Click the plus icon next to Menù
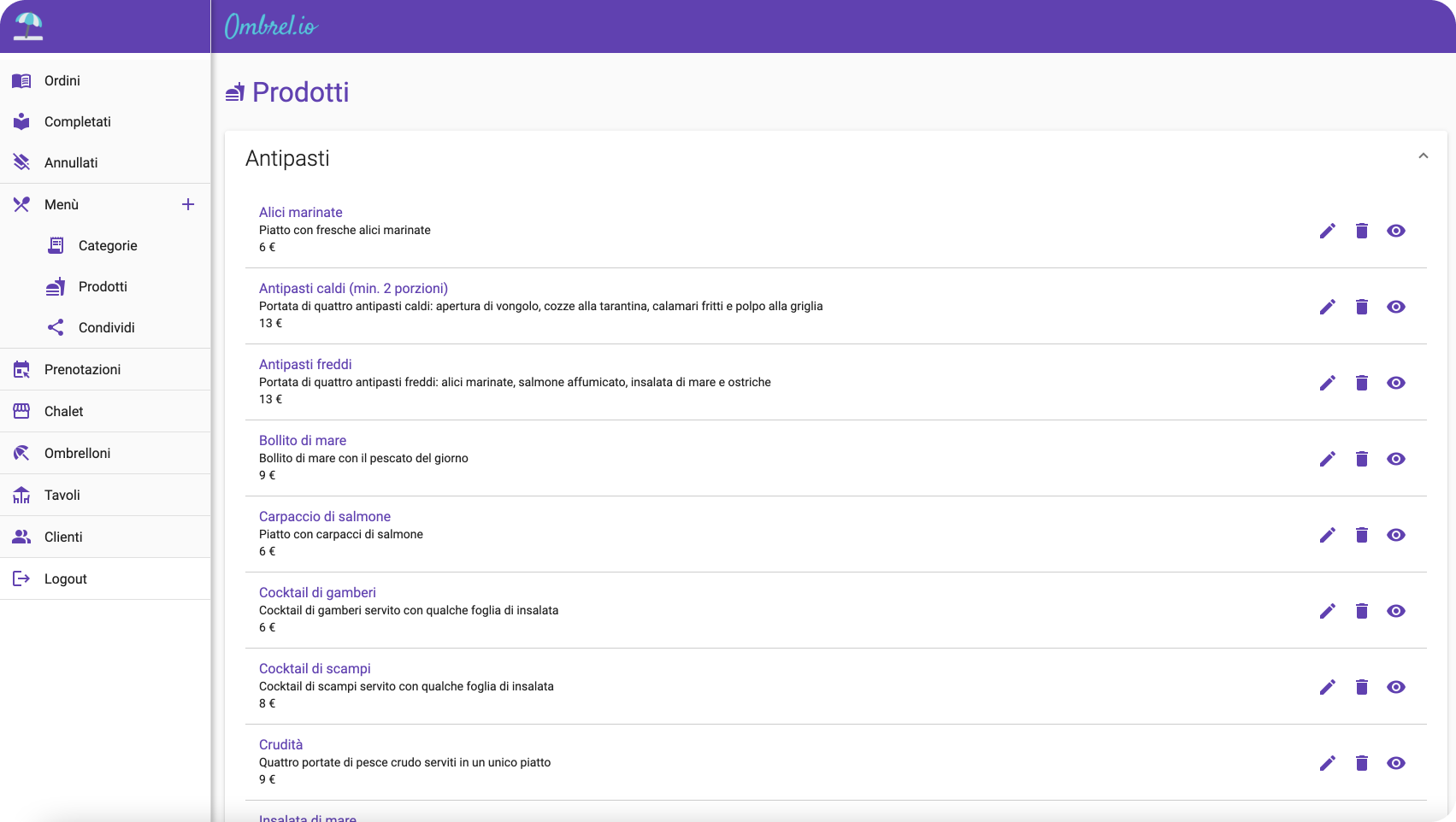Screen dimensions: 1456x822 188,204
